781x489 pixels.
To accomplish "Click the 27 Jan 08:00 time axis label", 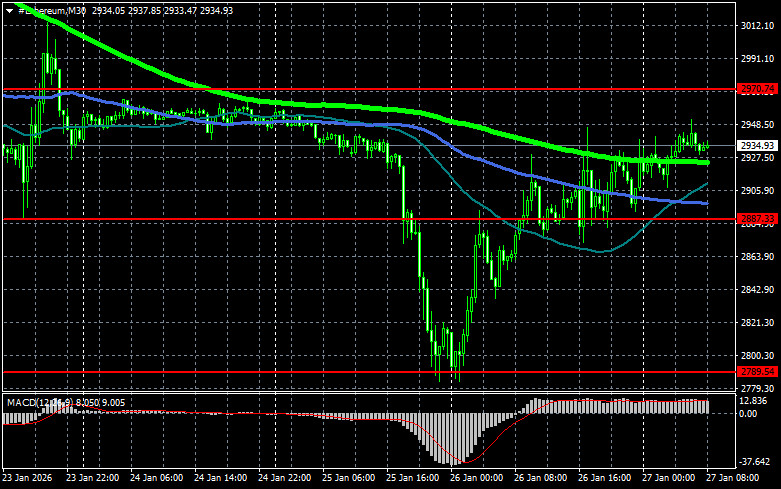I will [x=745, y=478].
